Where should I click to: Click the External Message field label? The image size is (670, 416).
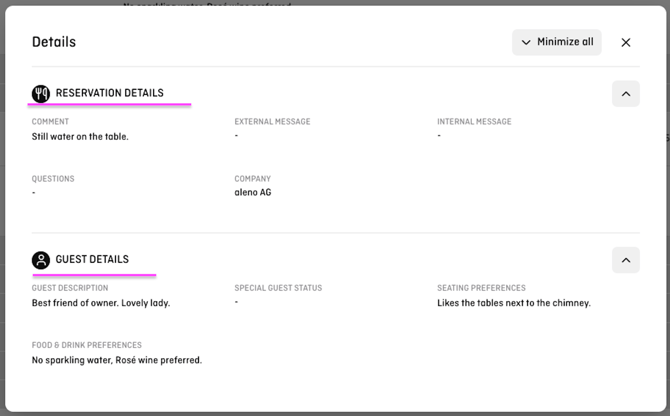[x=272, y=122]
